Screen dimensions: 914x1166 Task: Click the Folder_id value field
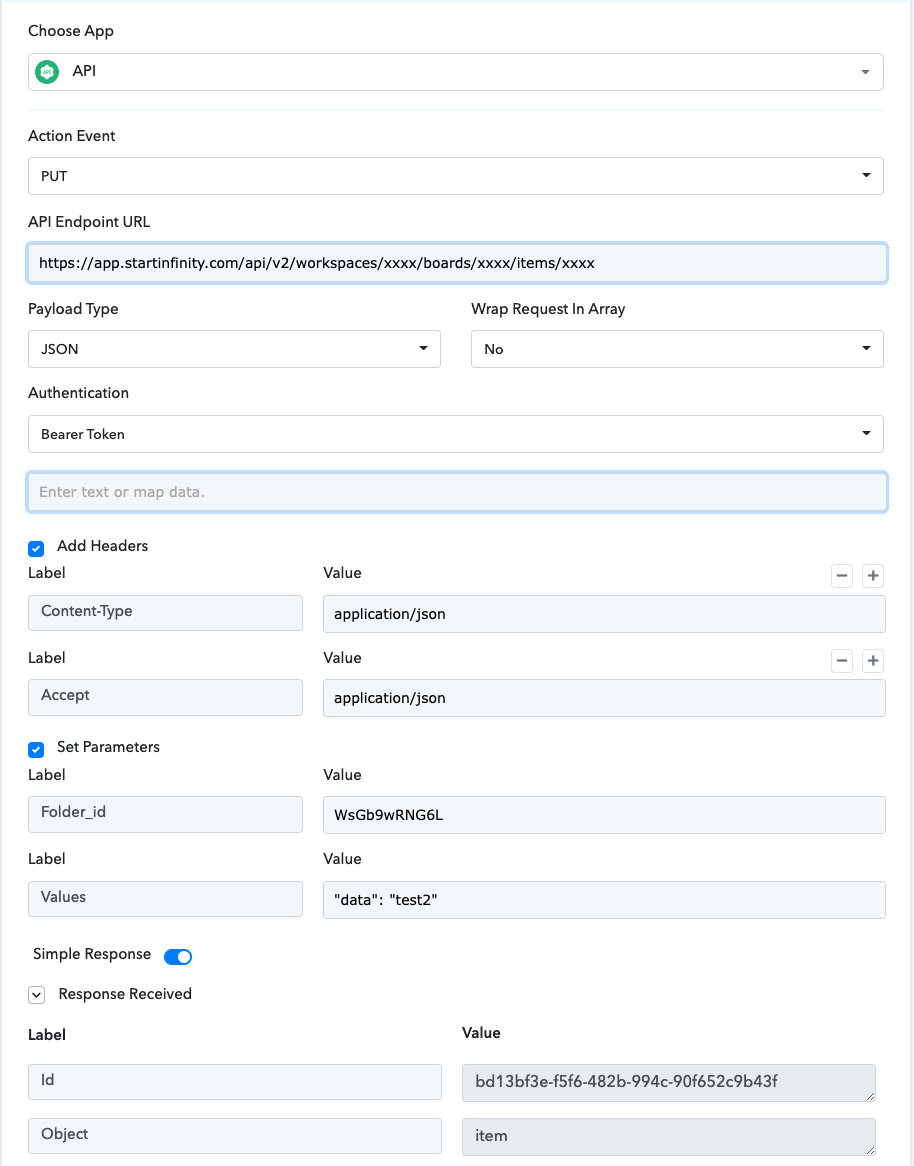pos(604,815)
